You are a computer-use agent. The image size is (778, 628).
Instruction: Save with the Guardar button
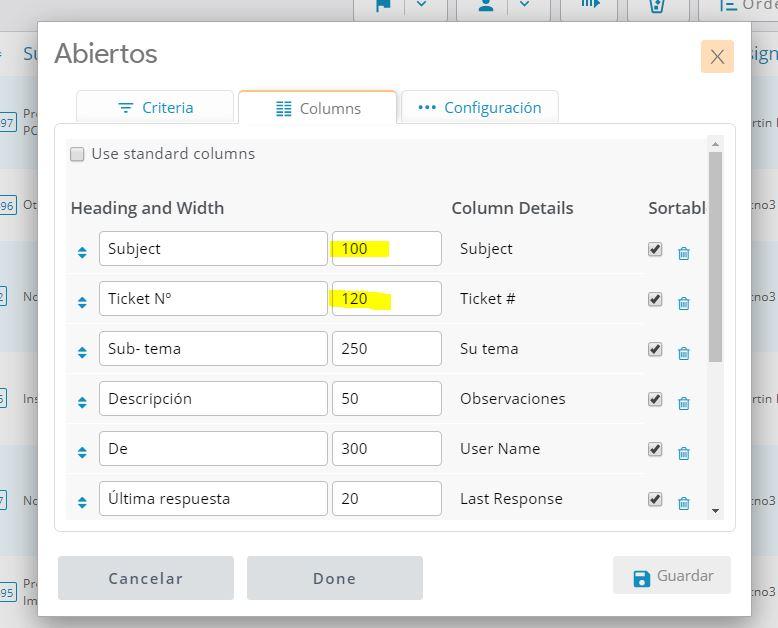(x=672, y=576)
